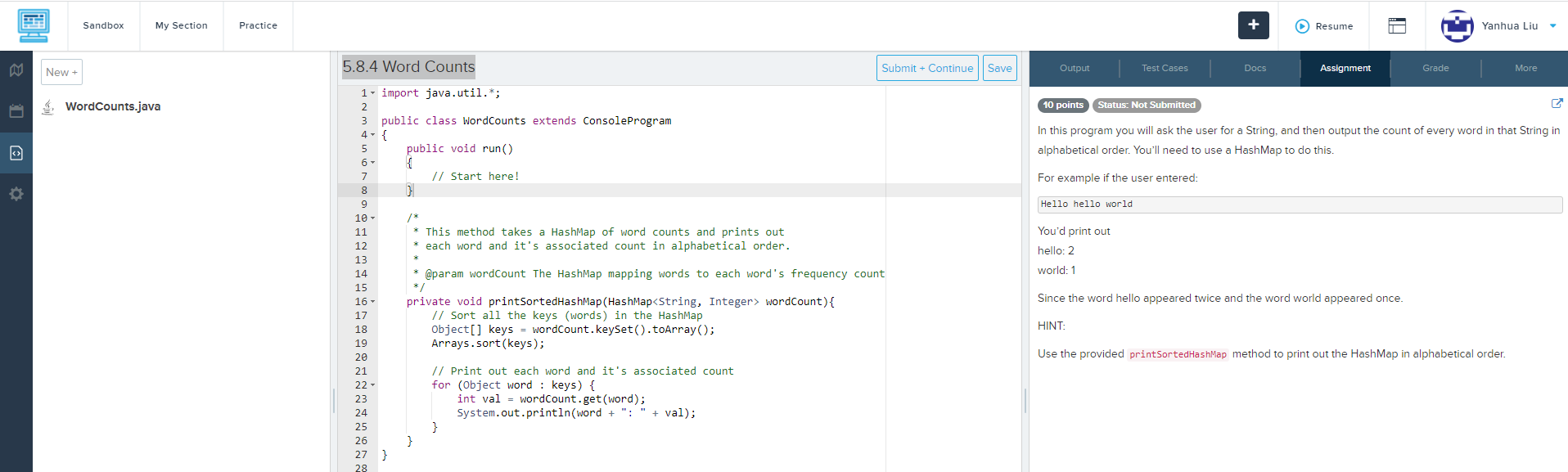Open the New file dropdown
1568x472 pixels.
click(x=61, y=72)
